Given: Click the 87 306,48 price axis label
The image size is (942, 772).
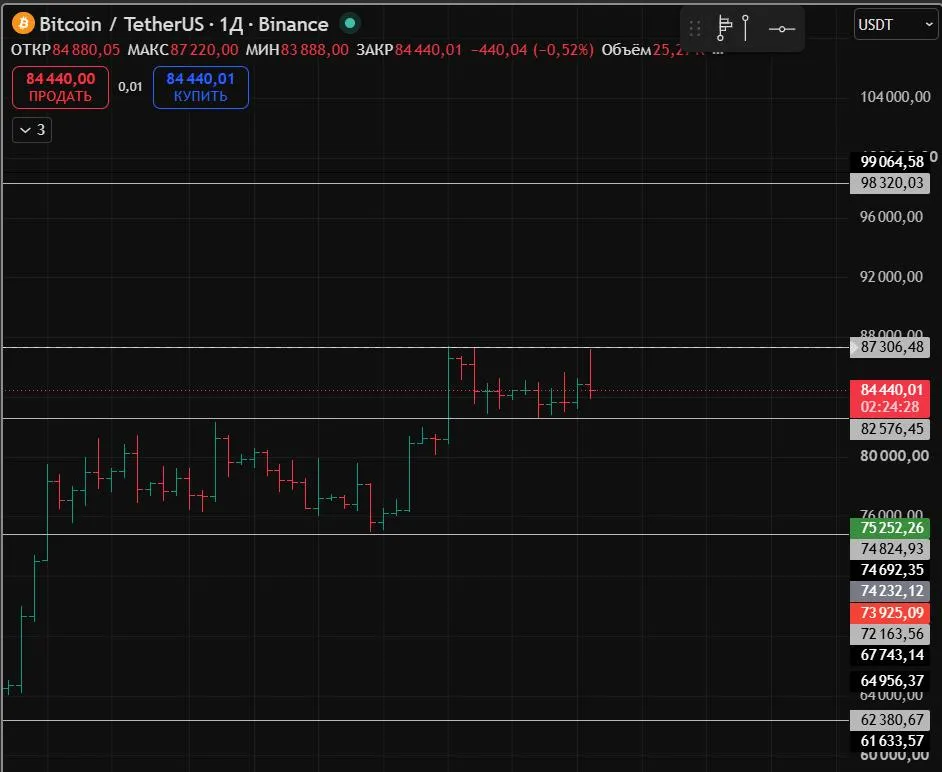Looking at the screenshot, I should [890, 347].
